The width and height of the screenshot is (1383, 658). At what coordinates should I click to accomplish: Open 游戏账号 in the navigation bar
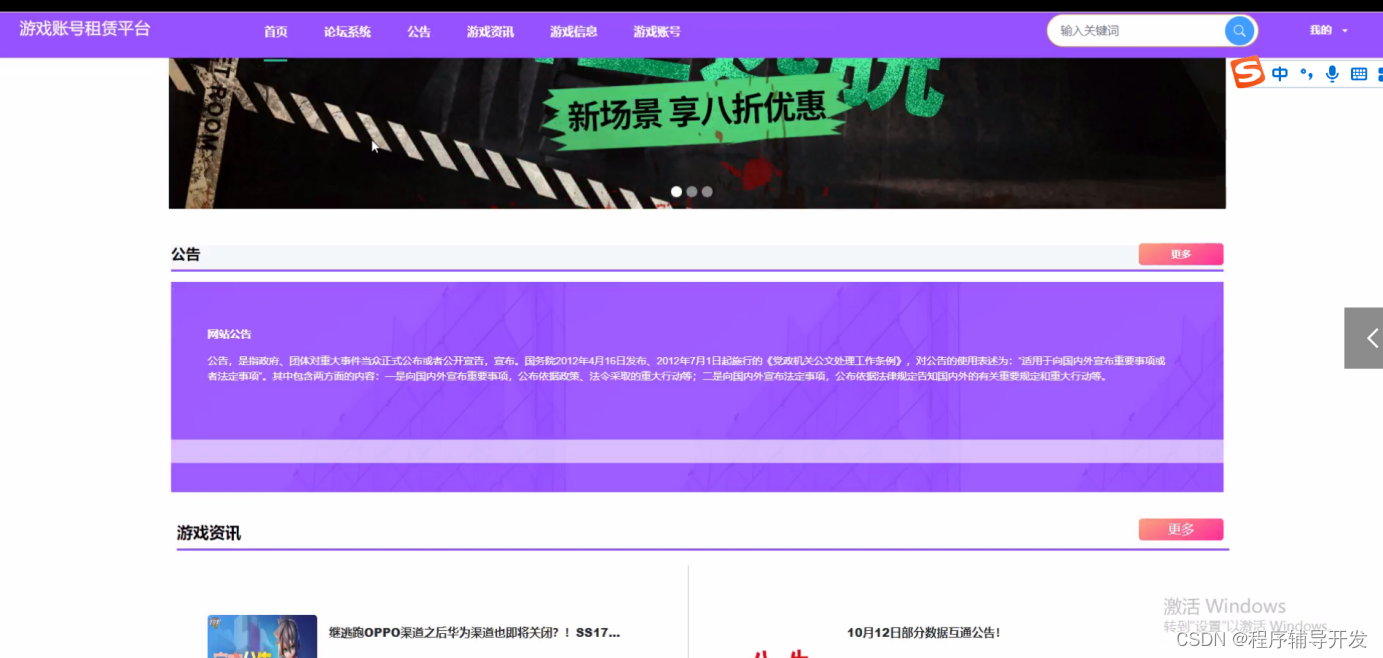click(x=657, y=32)
